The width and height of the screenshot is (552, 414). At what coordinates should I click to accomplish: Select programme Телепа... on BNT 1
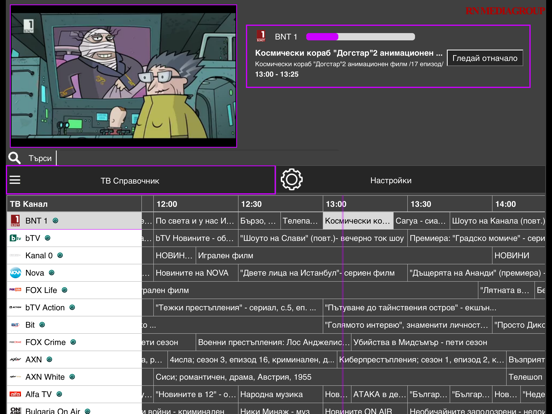click(x=301, y=221)
